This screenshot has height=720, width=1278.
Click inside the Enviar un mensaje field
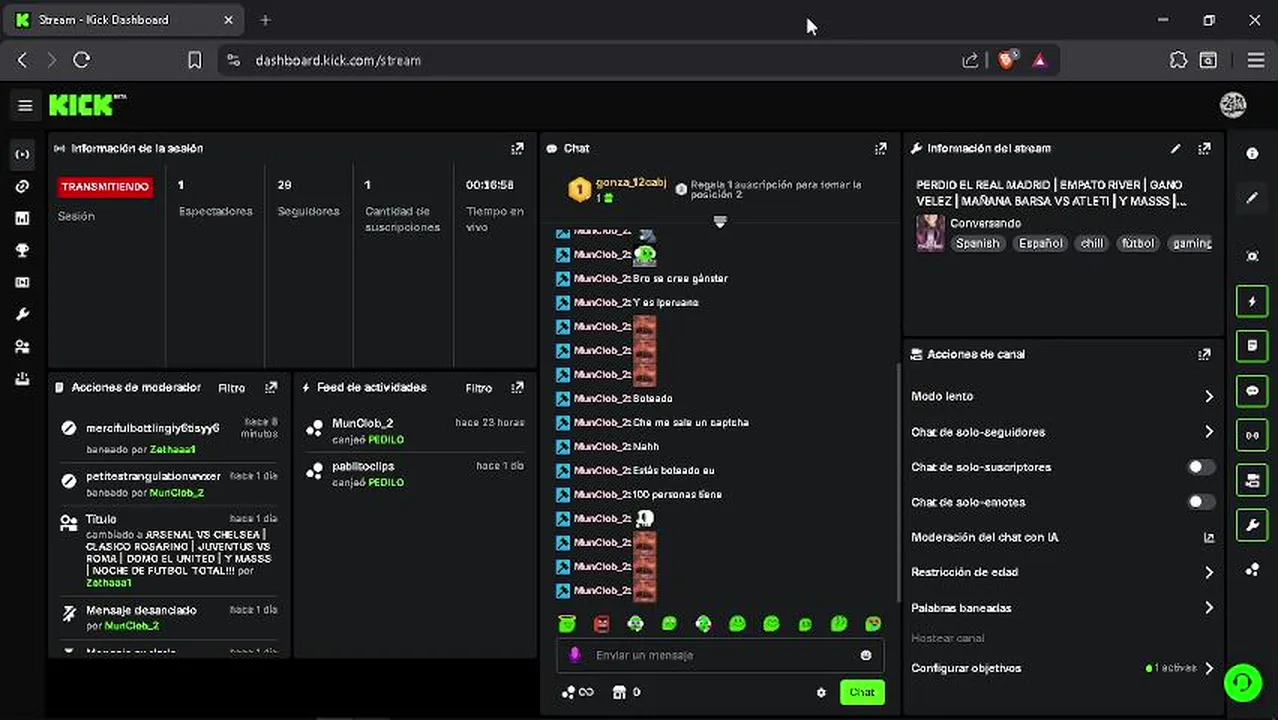tap(719, 655)
